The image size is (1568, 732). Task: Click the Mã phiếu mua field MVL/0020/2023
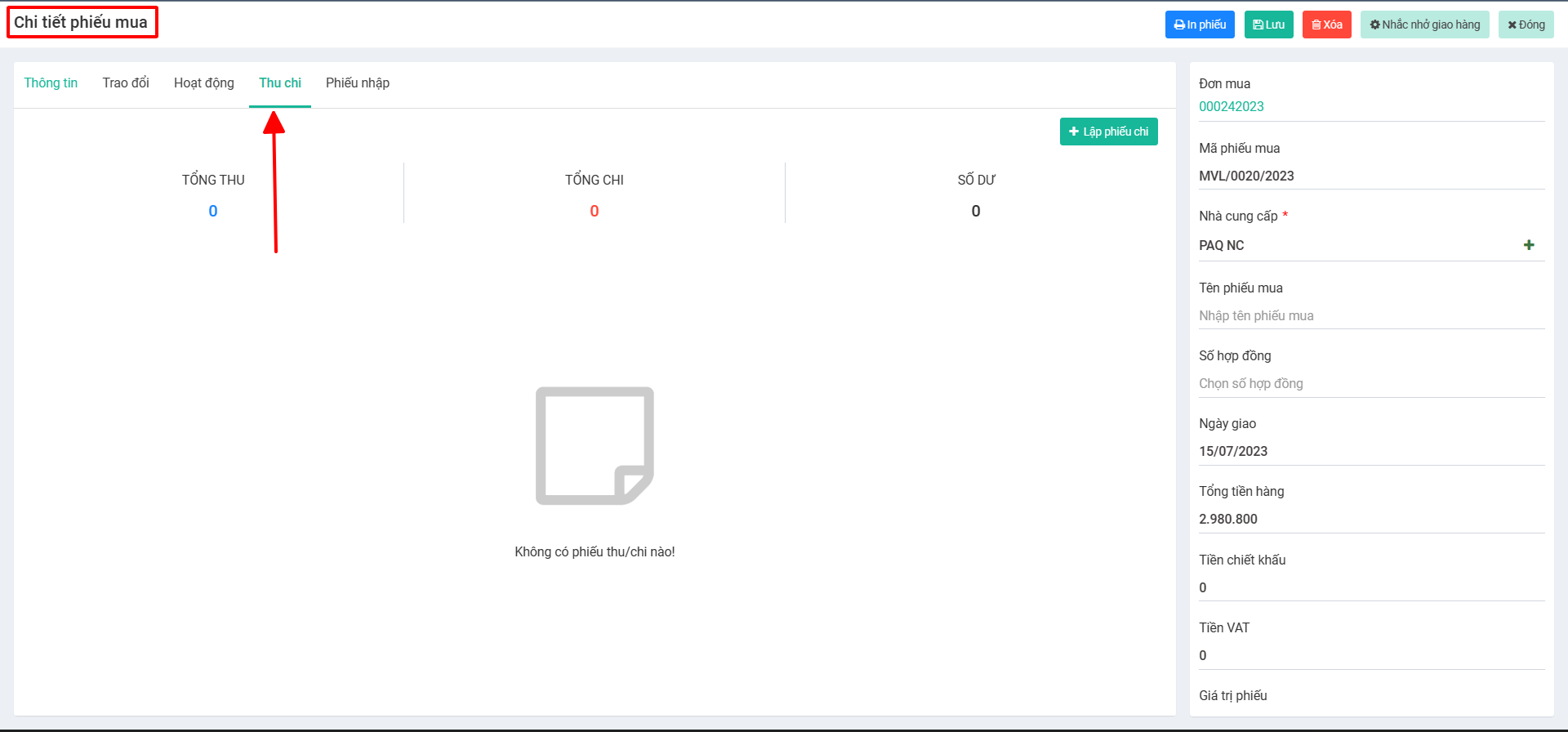pyautogui.click(x=1371, y=176)
